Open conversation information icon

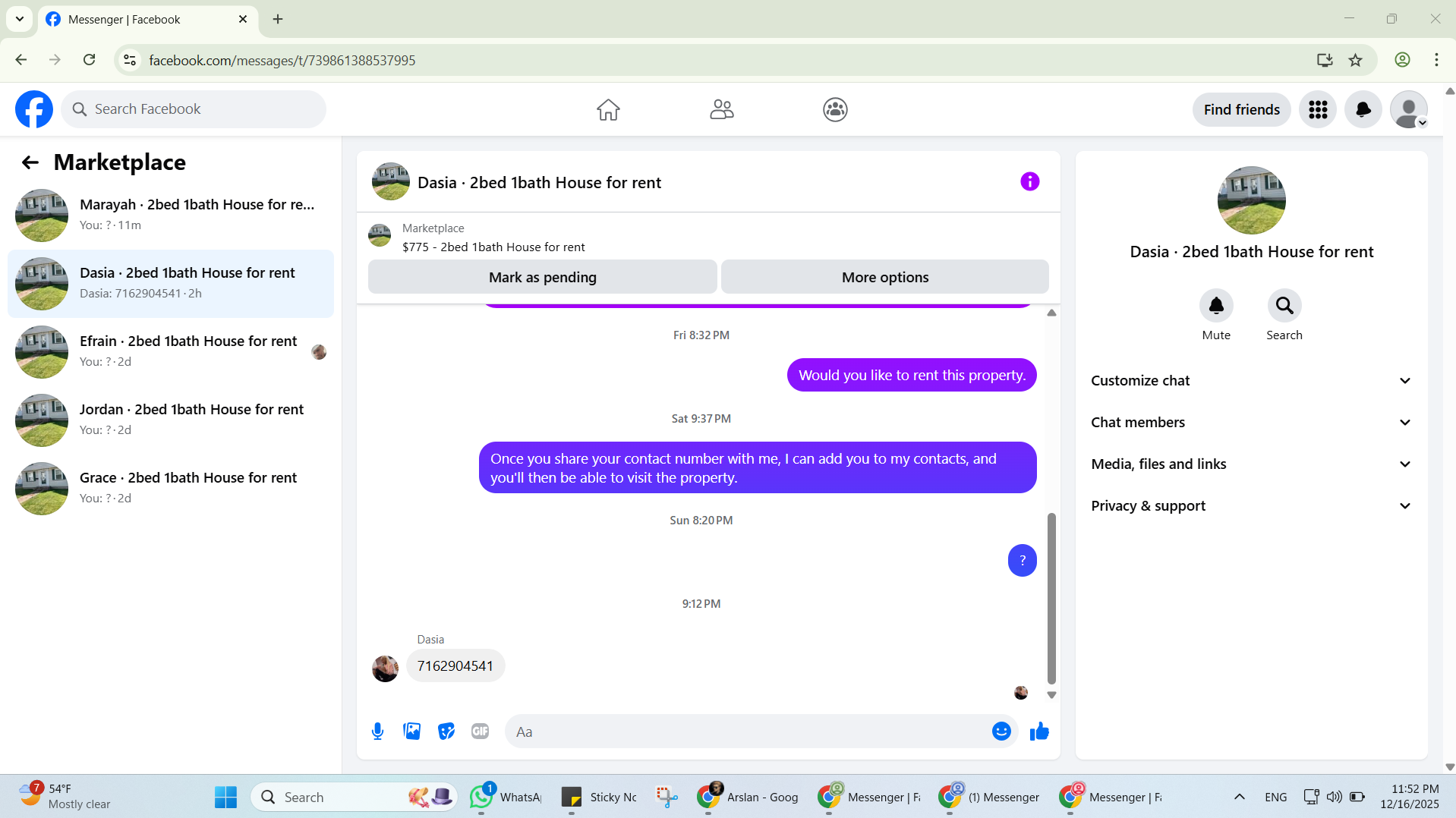point(1029,181)
